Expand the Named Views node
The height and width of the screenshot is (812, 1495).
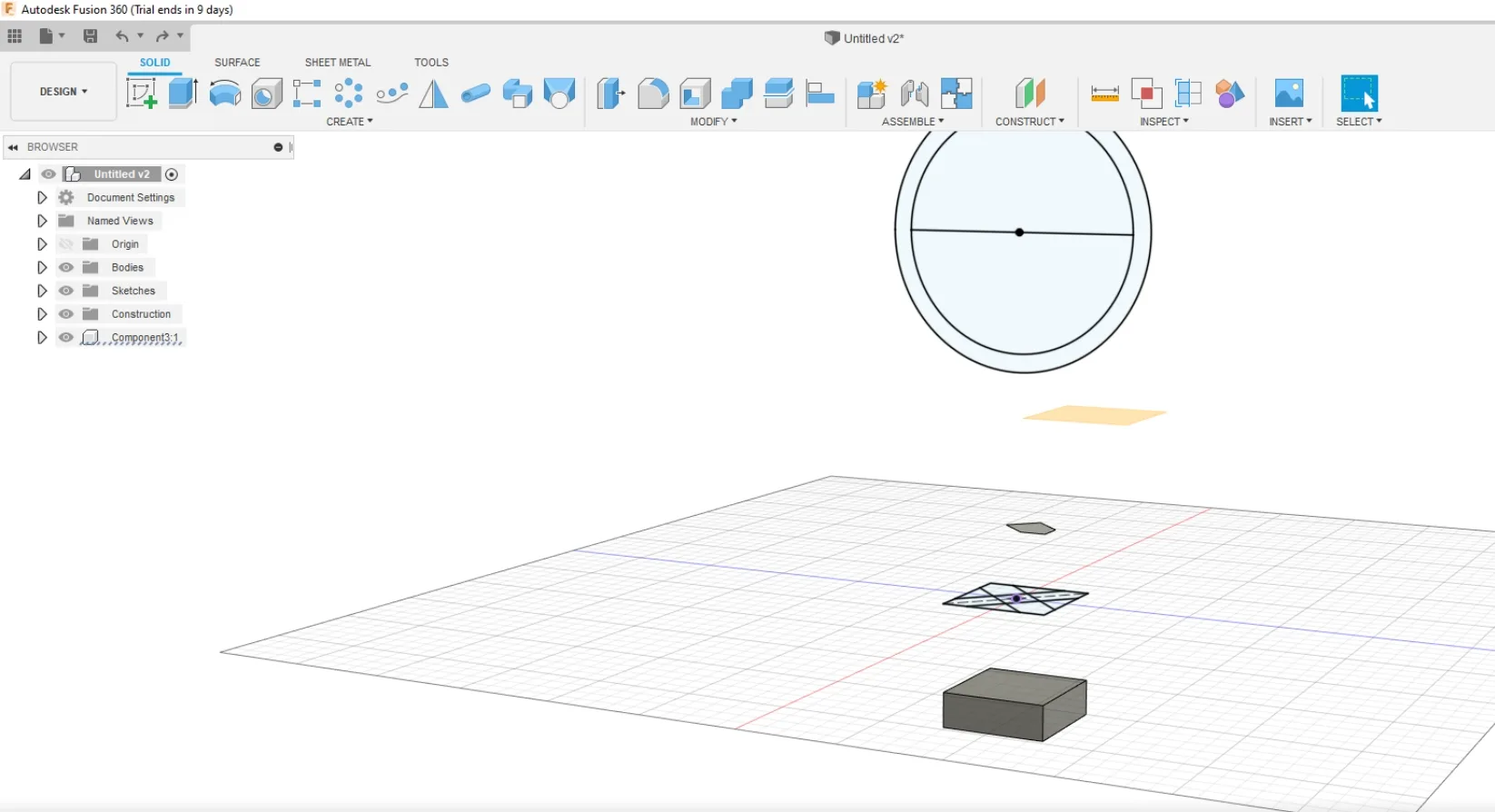click(42, 221)
